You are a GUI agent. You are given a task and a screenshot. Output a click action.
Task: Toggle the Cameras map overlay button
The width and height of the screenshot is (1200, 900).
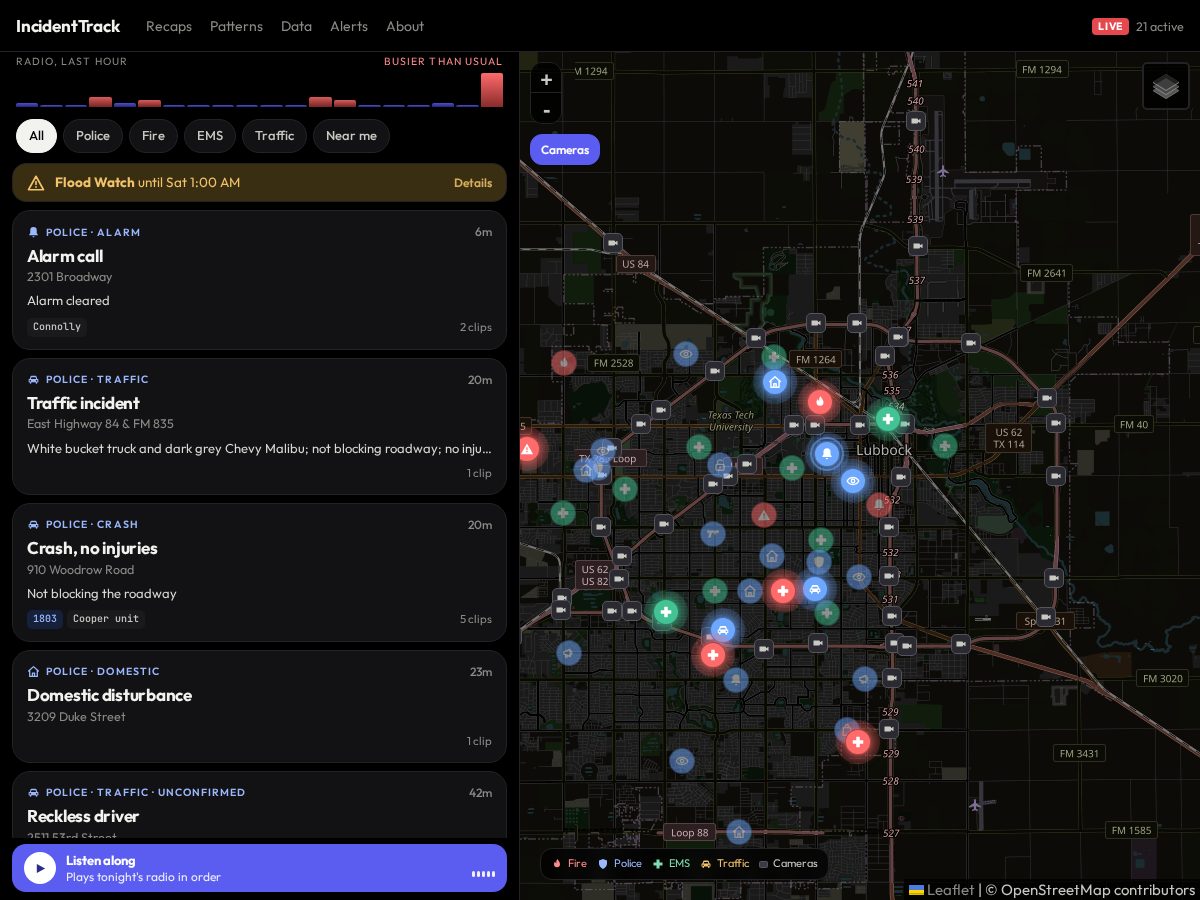click(x=565, y=150)
